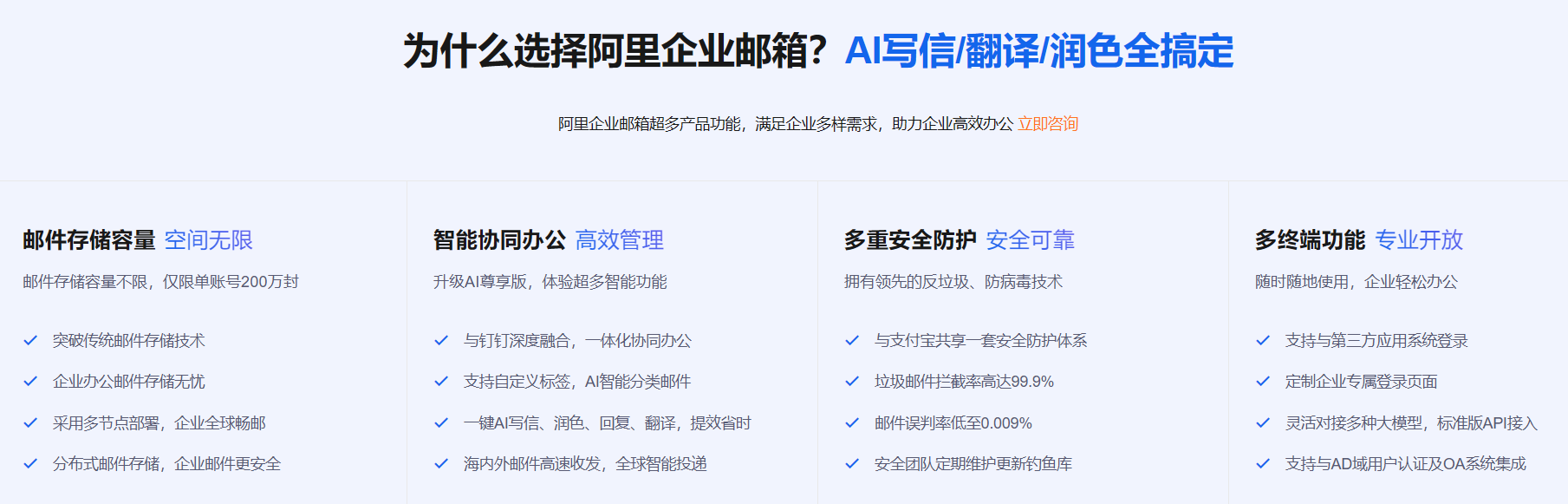Click the text 与支付宝共享一套安全防护体系
The height and width of the screenshot is (504, 1568).
[x=981, y=341]
